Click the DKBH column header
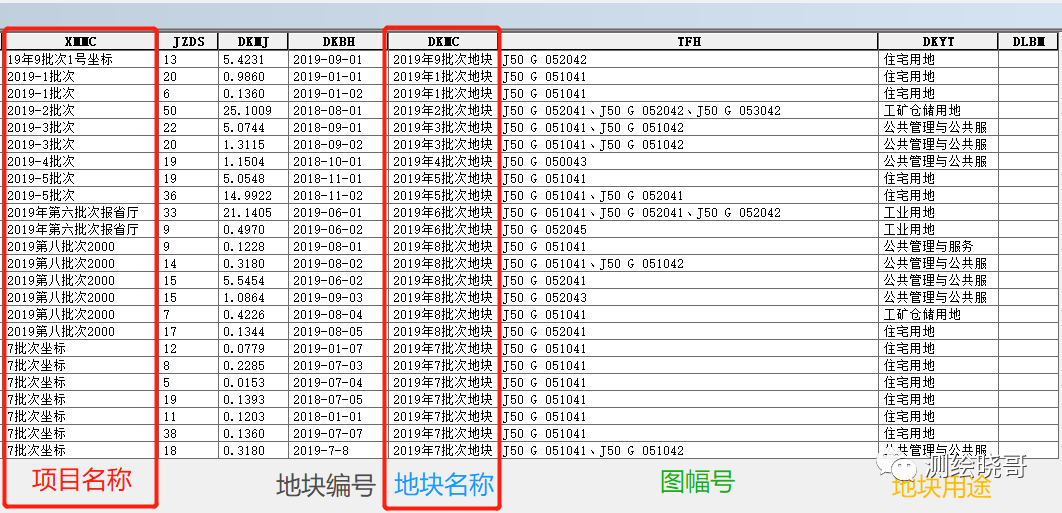The height and width of the screenshot is (513, 1062). (338, 42)
